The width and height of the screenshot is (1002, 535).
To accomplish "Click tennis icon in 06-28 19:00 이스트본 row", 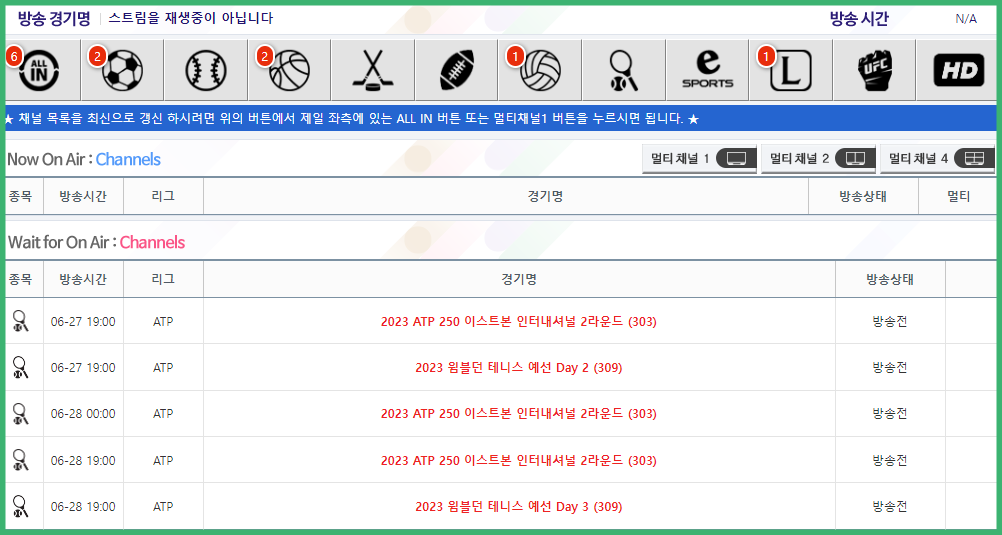I will [21, 460].
